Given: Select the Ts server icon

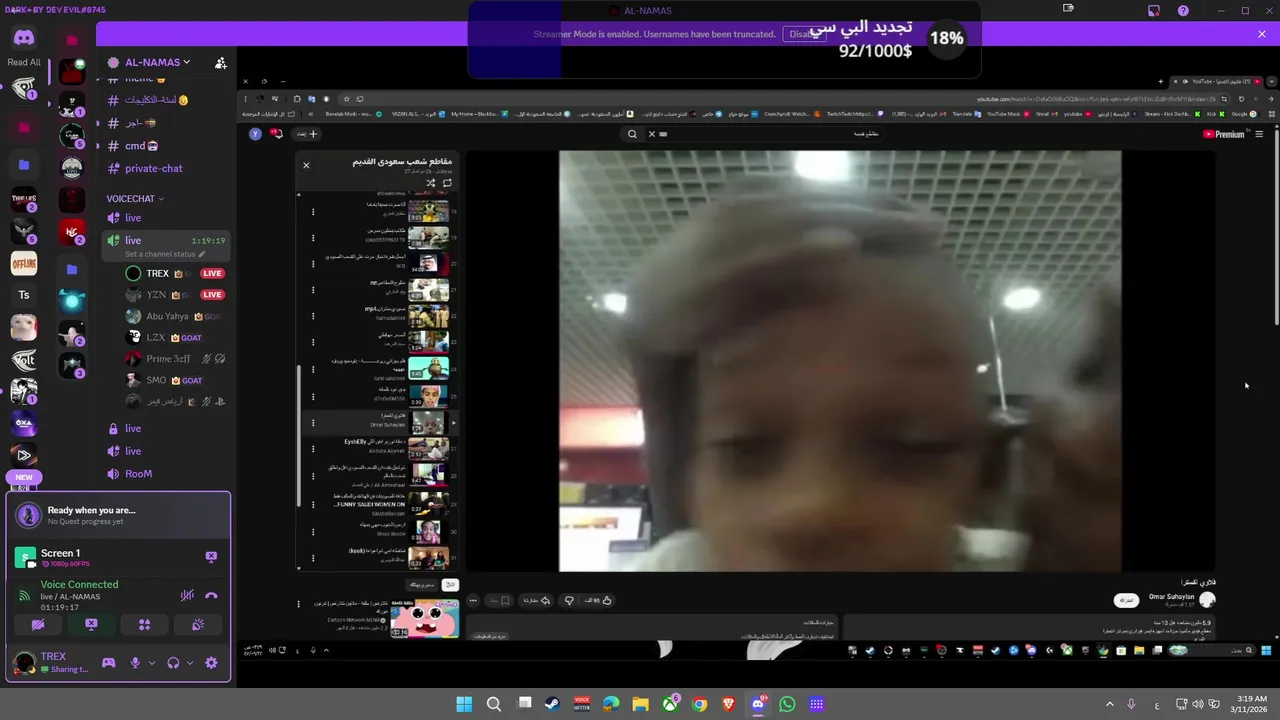Looking at the screenshot, I should tap(24, 295).
